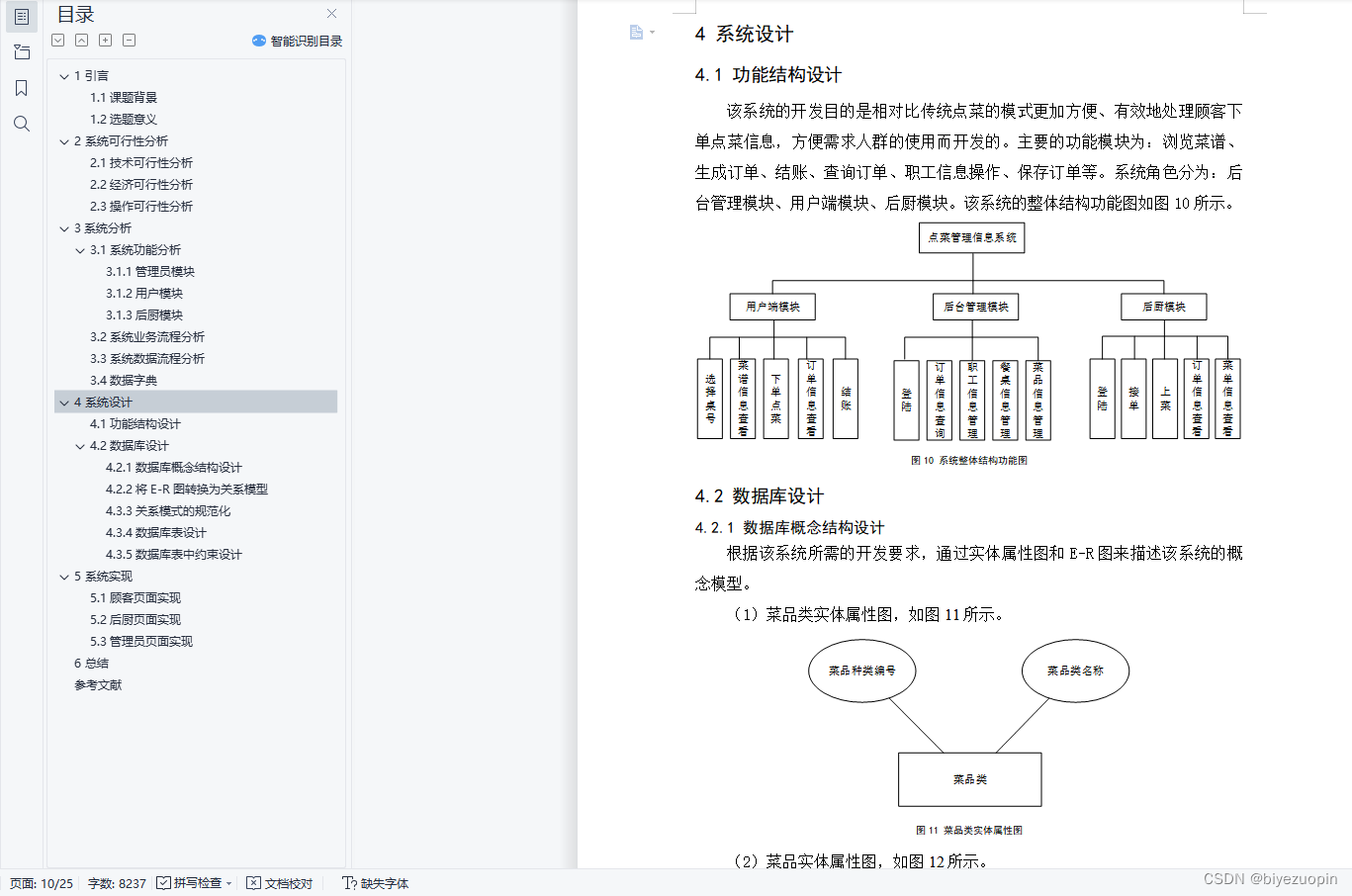Screen dimensions: 1352x896
Task: Click the move heading down icon
Action: (58, 41)
